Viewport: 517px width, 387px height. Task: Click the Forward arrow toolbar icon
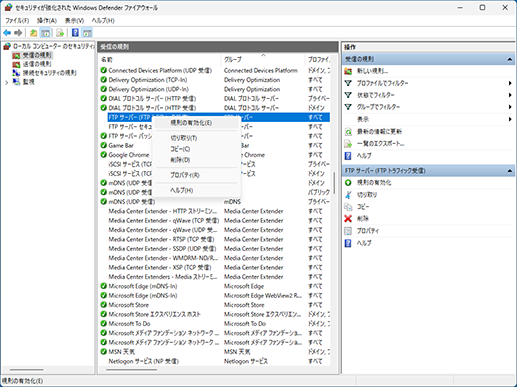pyautogui.click(x=18, y=33)
